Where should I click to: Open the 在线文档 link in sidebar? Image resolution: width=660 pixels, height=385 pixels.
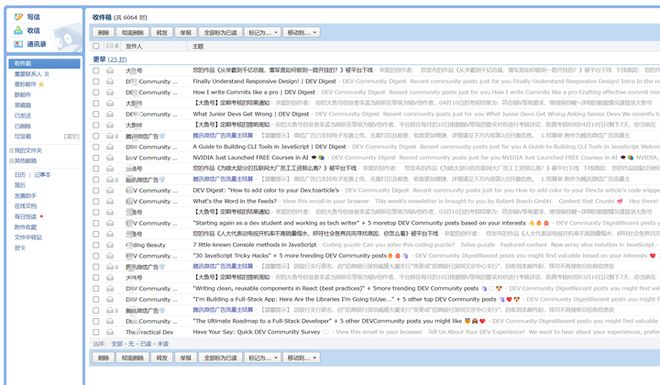(25, 206)
